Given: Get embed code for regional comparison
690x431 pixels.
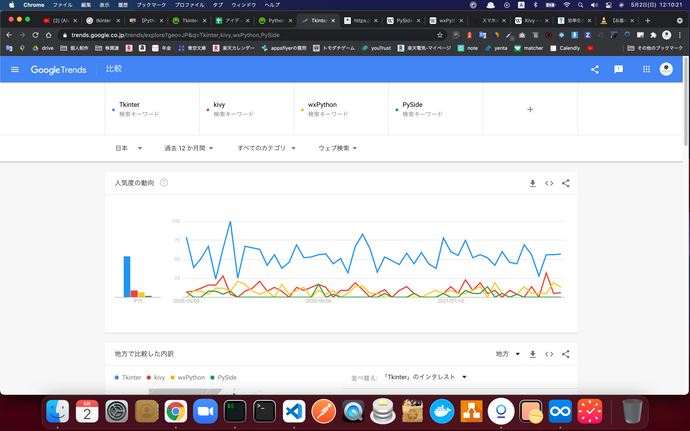Looking at the screenshot, I should [x=549, y=354].
